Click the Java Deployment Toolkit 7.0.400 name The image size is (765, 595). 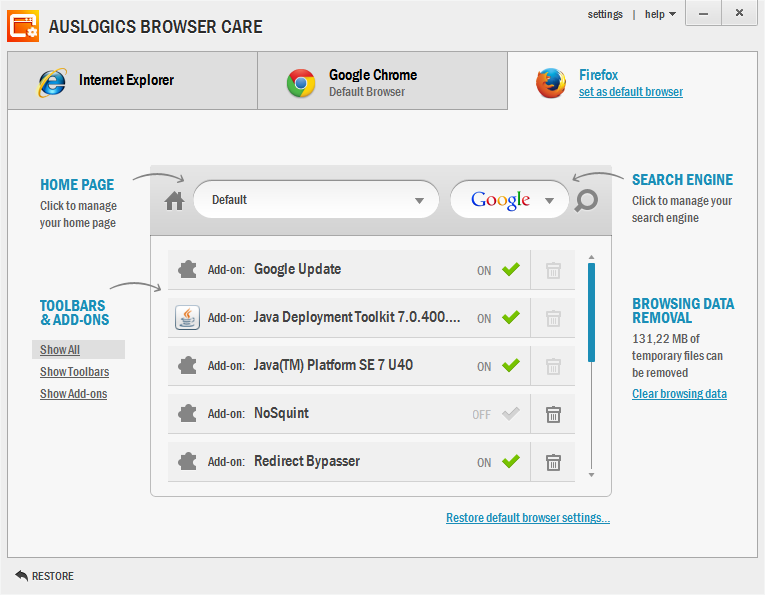(357, 317)
